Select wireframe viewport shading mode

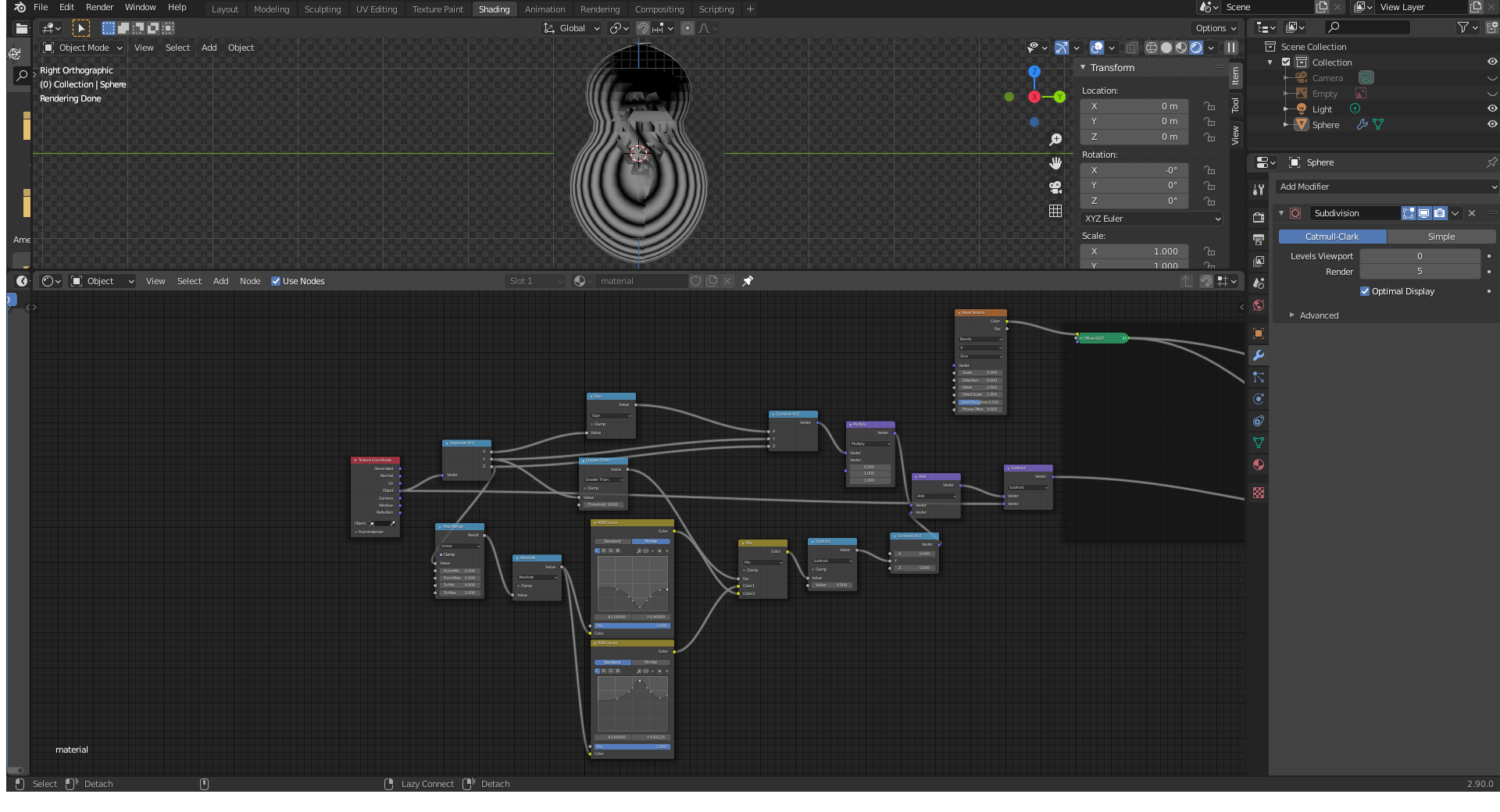tap(1152, 48)
